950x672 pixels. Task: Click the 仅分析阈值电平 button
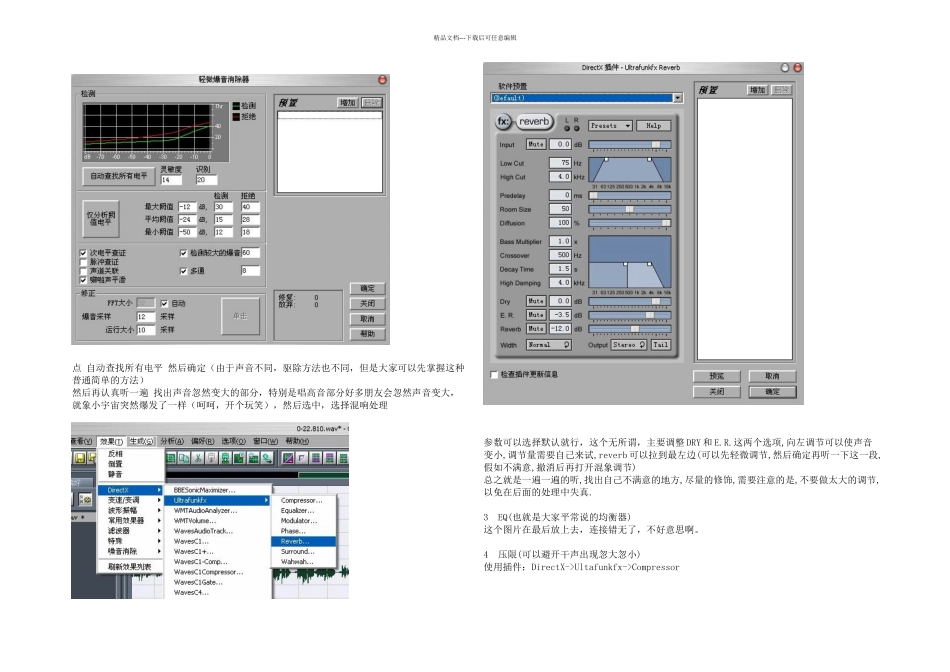tap(101, 218)
